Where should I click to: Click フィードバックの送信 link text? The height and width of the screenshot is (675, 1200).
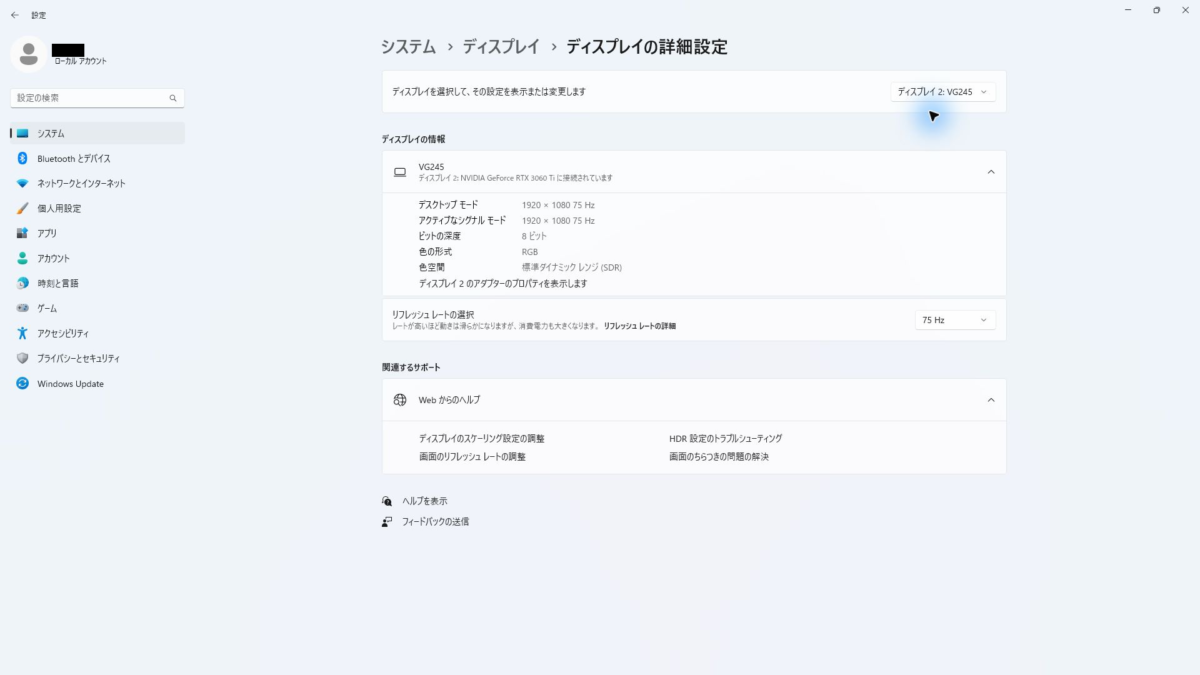(436, 521)
